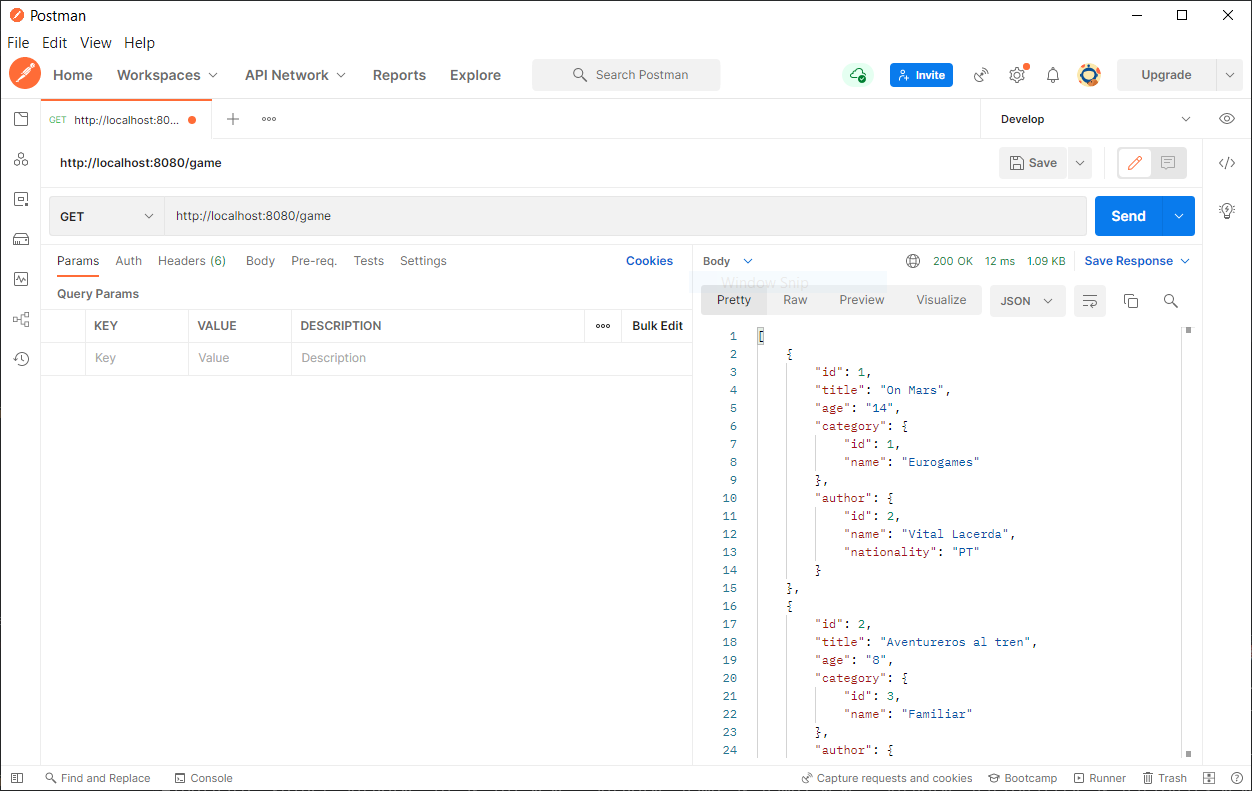Viewport: 1252px width, 791px height.
Task: Open the settings gear icon
Action: [1017, 75]
